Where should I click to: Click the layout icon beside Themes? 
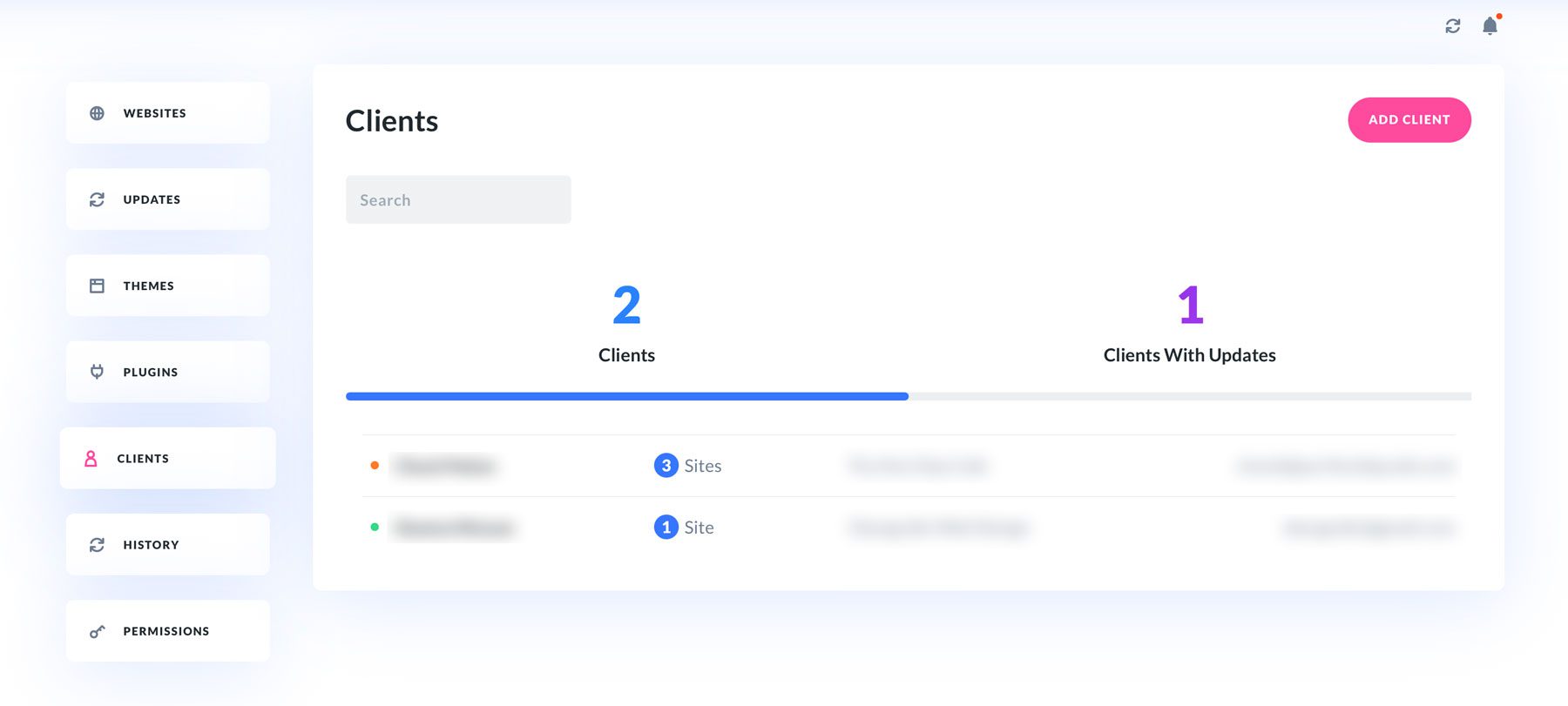pos(97,286)
